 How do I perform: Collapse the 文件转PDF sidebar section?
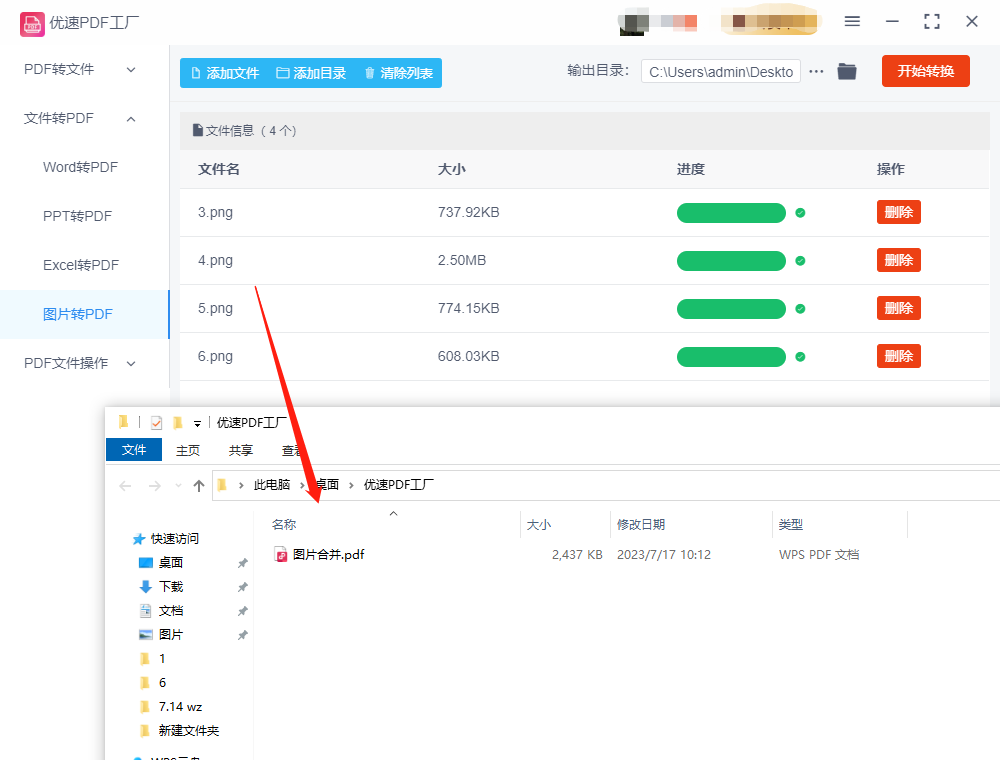coord(131,119)
